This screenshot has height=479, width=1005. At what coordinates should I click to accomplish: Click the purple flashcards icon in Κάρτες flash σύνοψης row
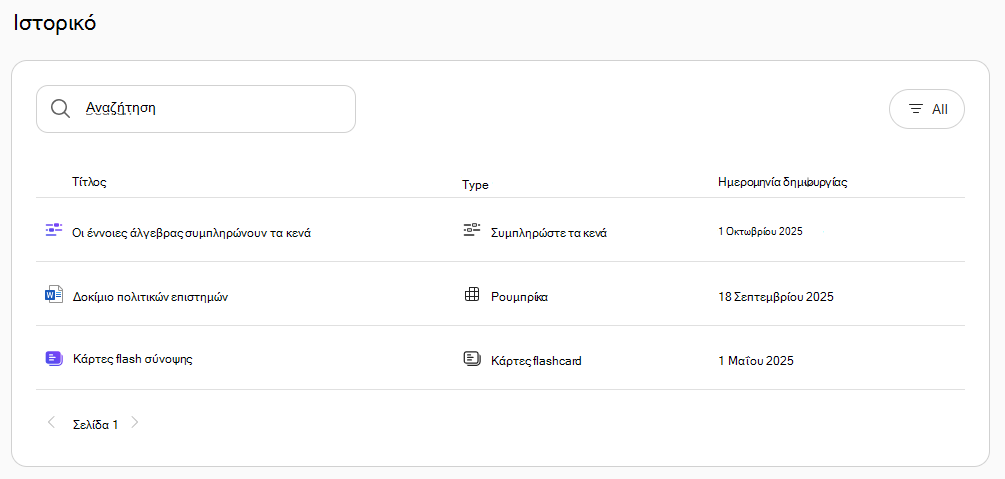tap(54, 358)
